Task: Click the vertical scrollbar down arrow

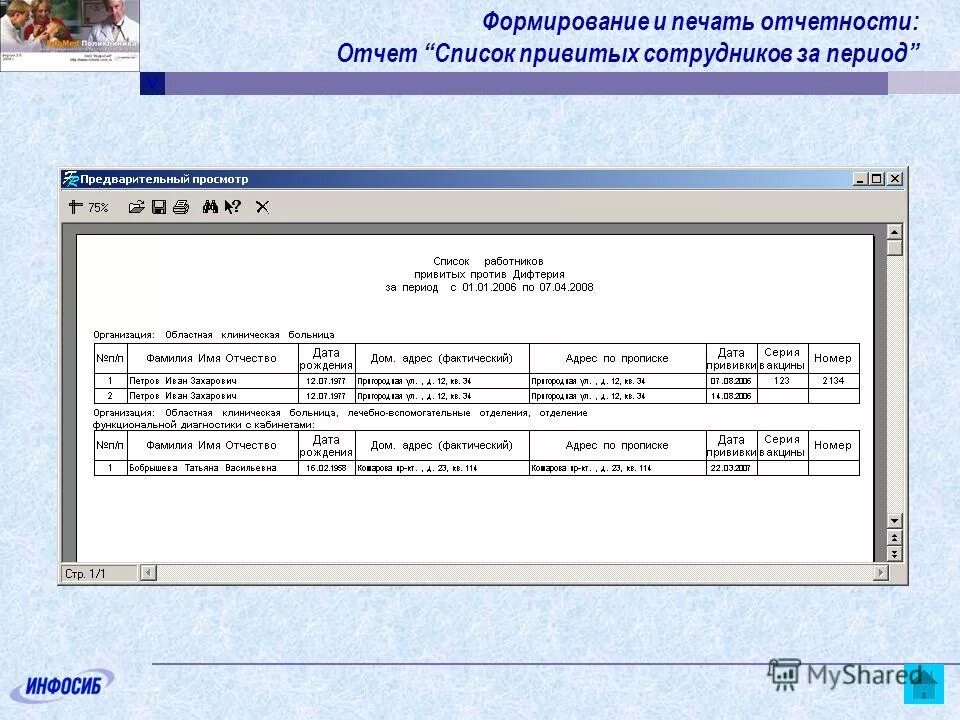Action: 894,521
